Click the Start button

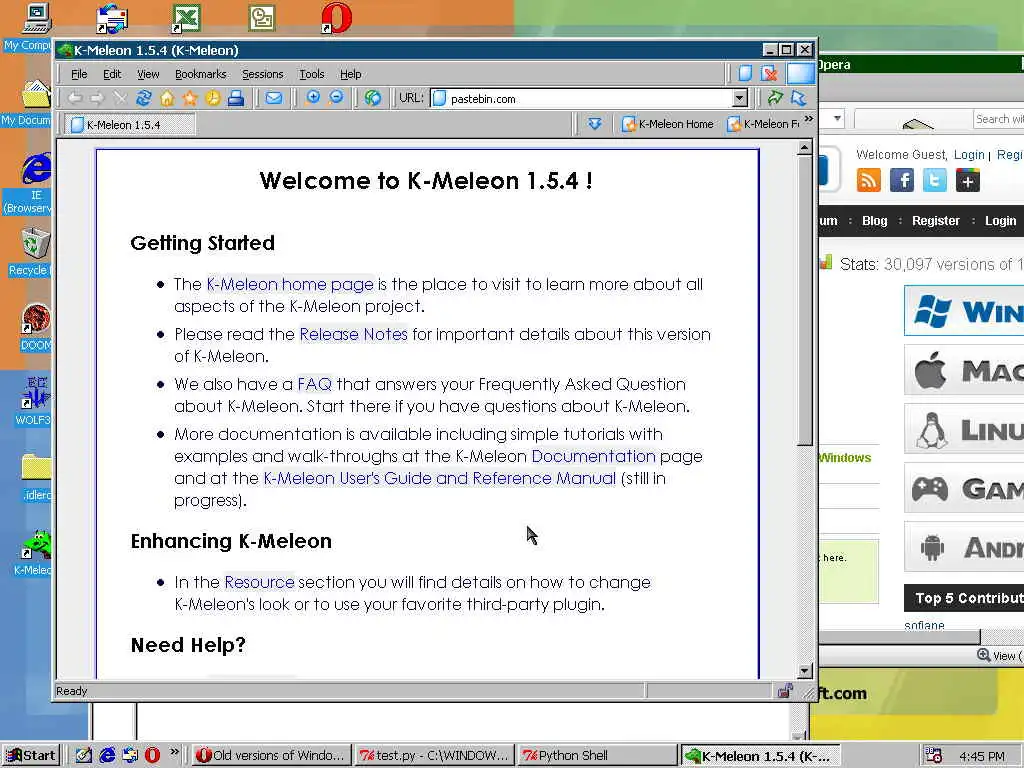point(31,756)
